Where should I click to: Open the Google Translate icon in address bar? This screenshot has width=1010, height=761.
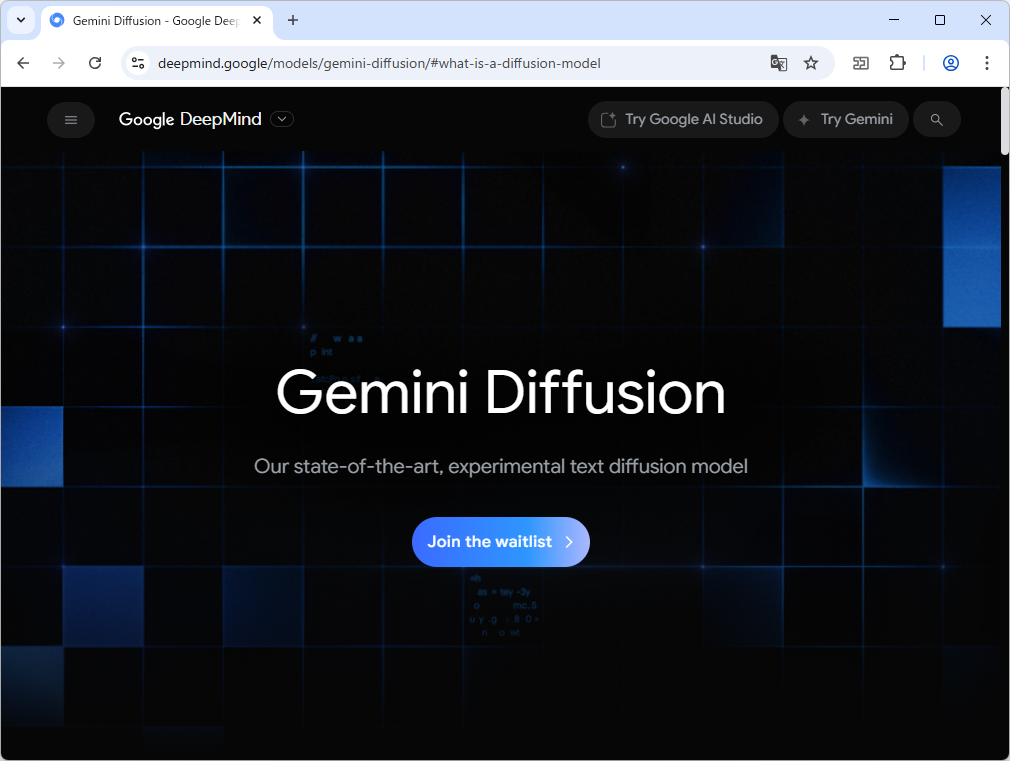click(779, 62)
